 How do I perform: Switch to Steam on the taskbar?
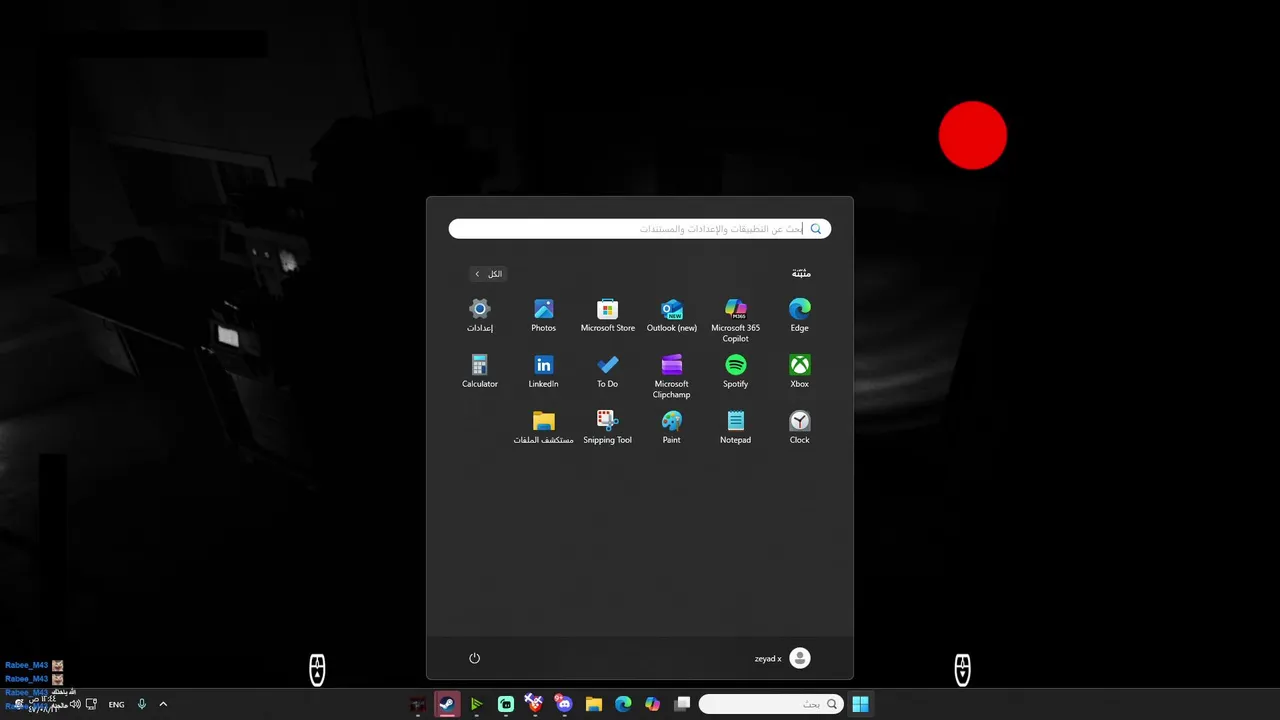[447, 705]
